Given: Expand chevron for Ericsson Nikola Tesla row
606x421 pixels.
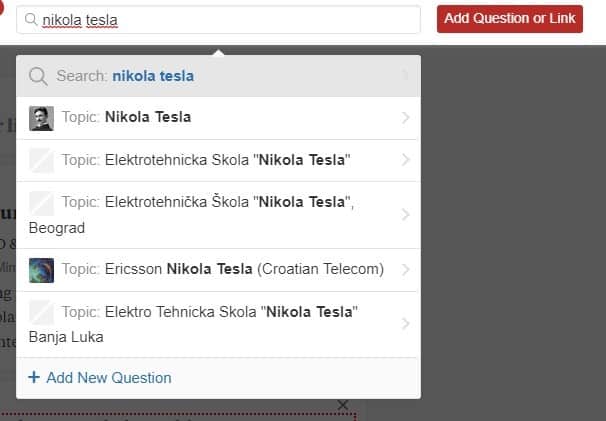Looking at the screenshot, I should point(405,269).
